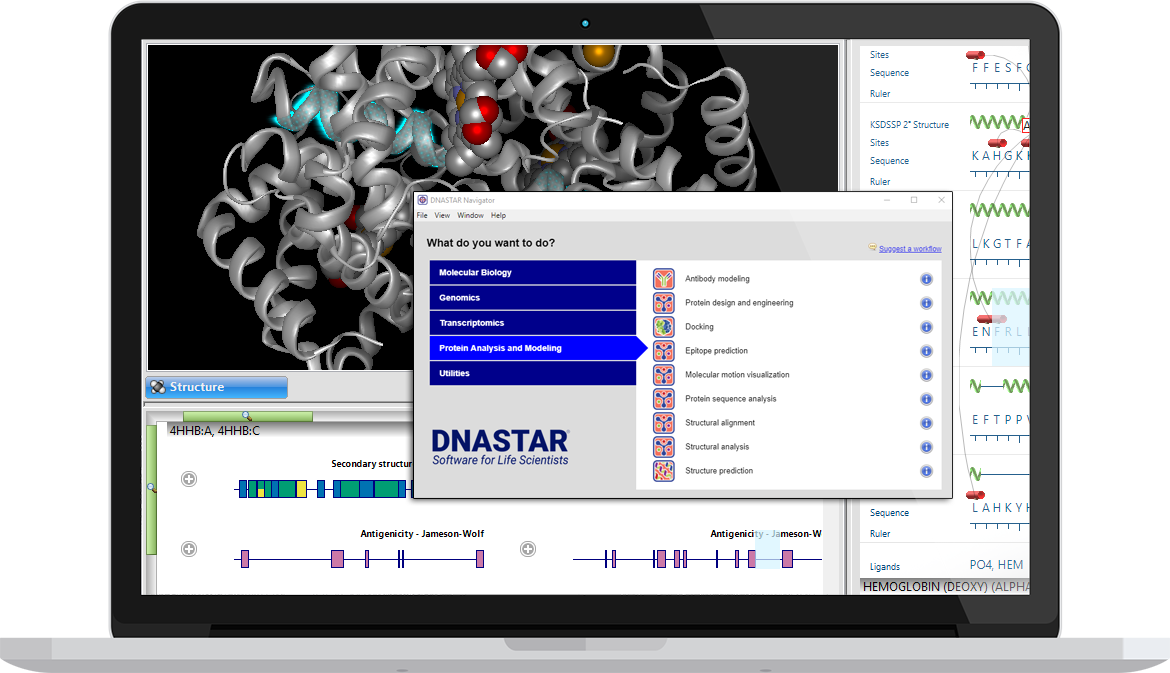Viewport: 1170px width, 673px height.
Task: Open the View menu in DNASTAR Navigator
Action: point(442,216)
